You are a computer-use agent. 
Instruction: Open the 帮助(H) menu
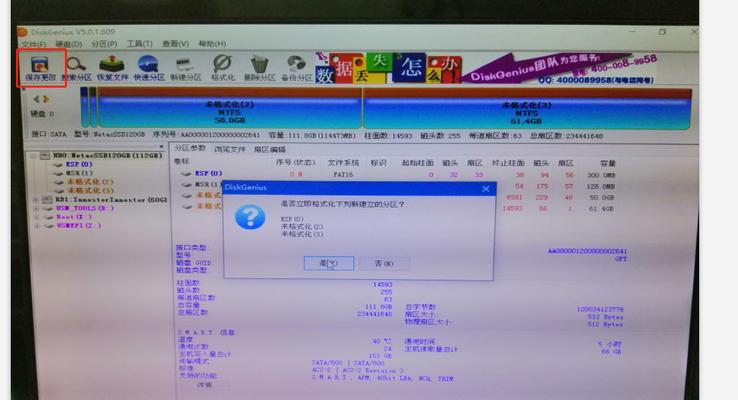pyautogui.click(x=212, y=44)
